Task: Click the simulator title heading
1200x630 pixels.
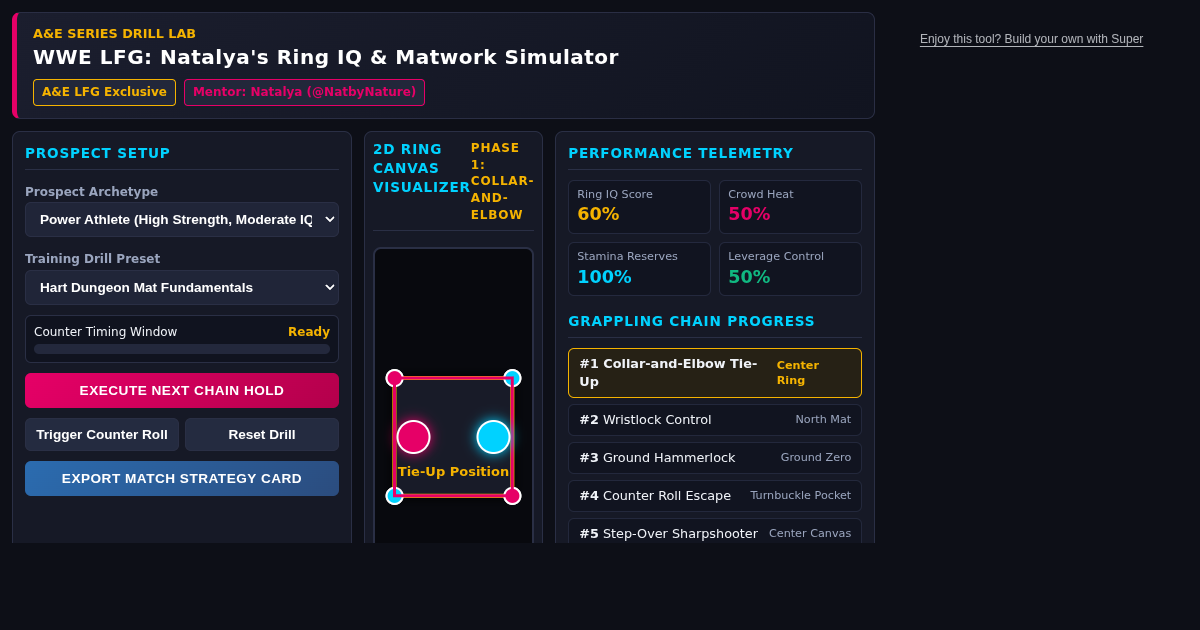Action: 326,57
